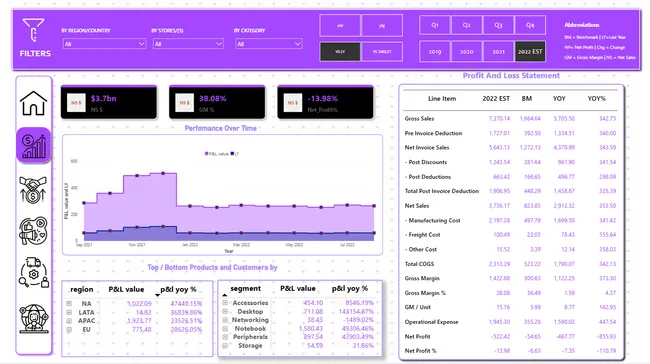Select the Net Invoice Sales line item
650x364 pixels.
click(x=427, y=148)
